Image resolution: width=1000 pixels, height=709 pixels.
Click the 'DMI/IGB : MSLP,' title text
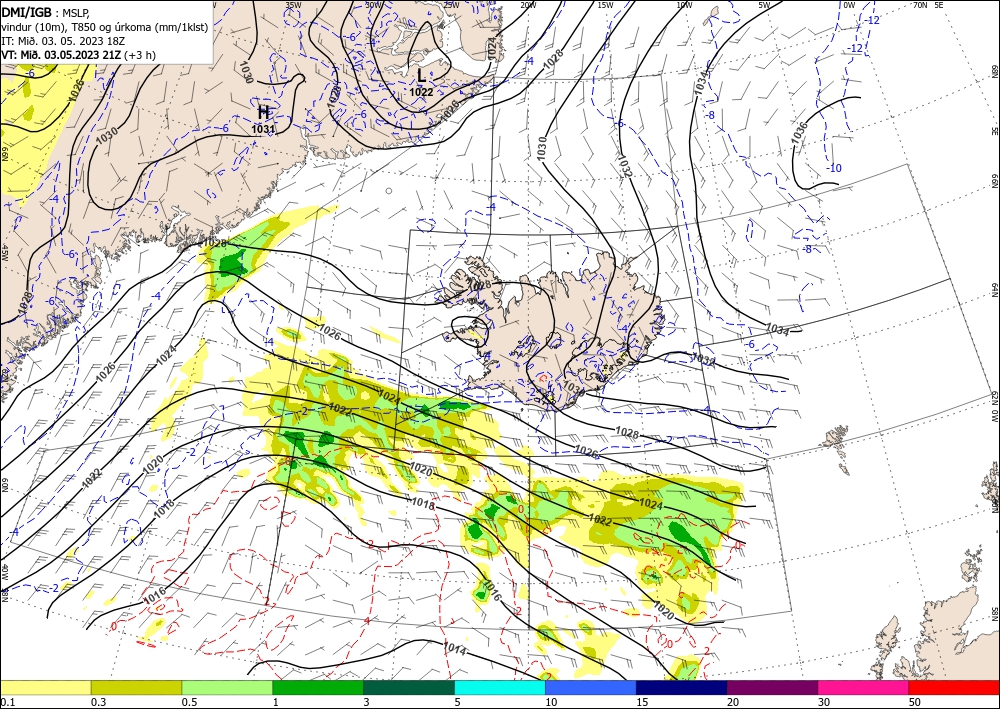pos(44,11)
